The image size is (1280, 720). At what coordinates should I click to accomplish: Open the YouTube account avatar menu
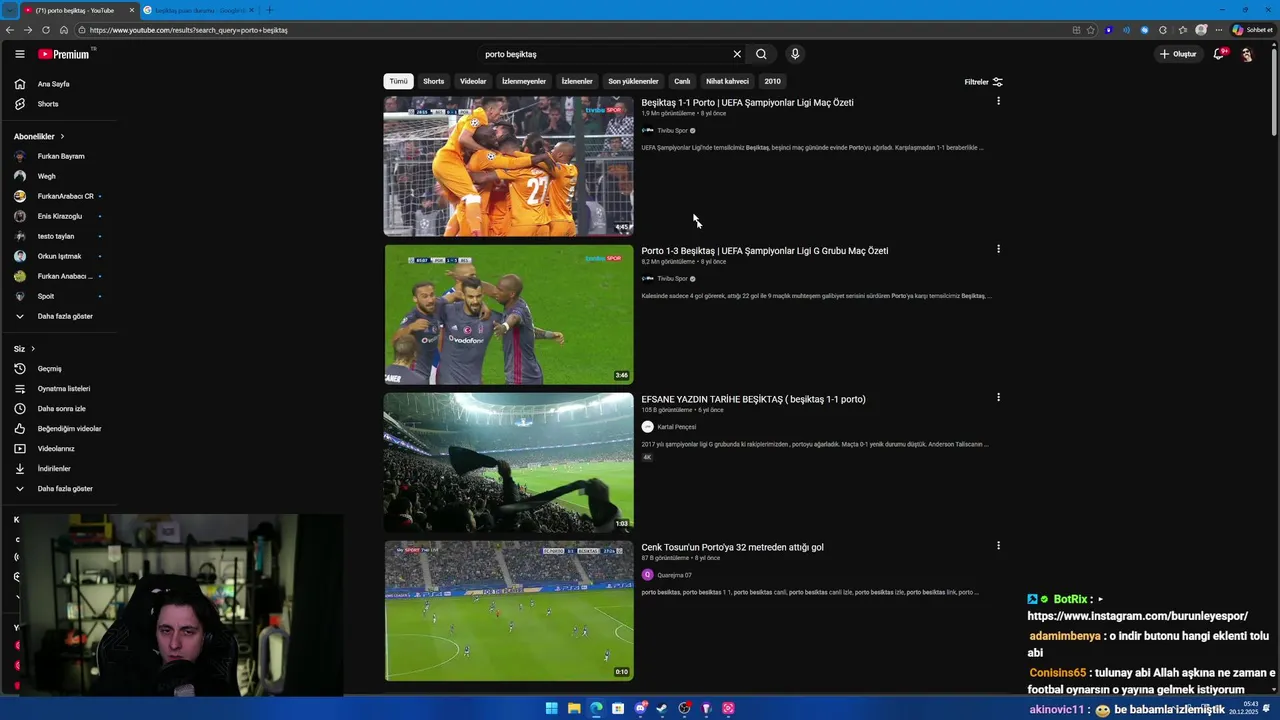click(1246, 54)
